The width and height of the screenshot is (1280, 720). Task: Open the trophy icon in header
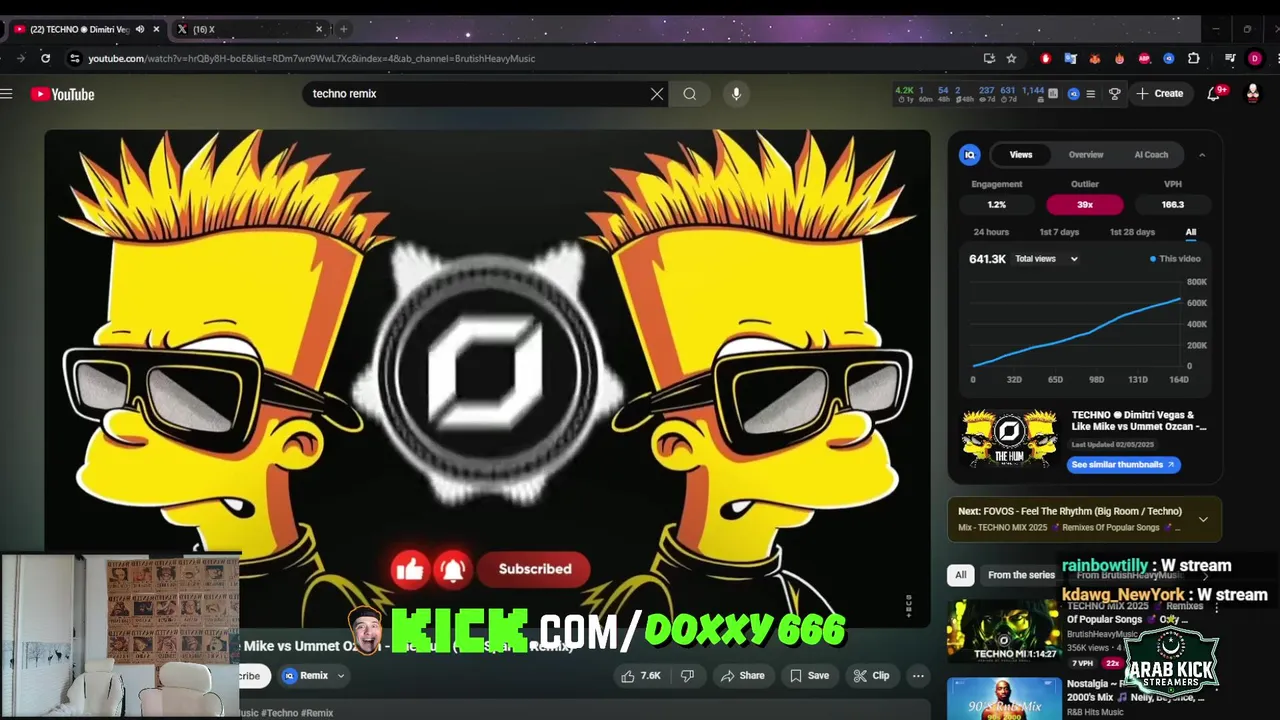(1115, 94)
